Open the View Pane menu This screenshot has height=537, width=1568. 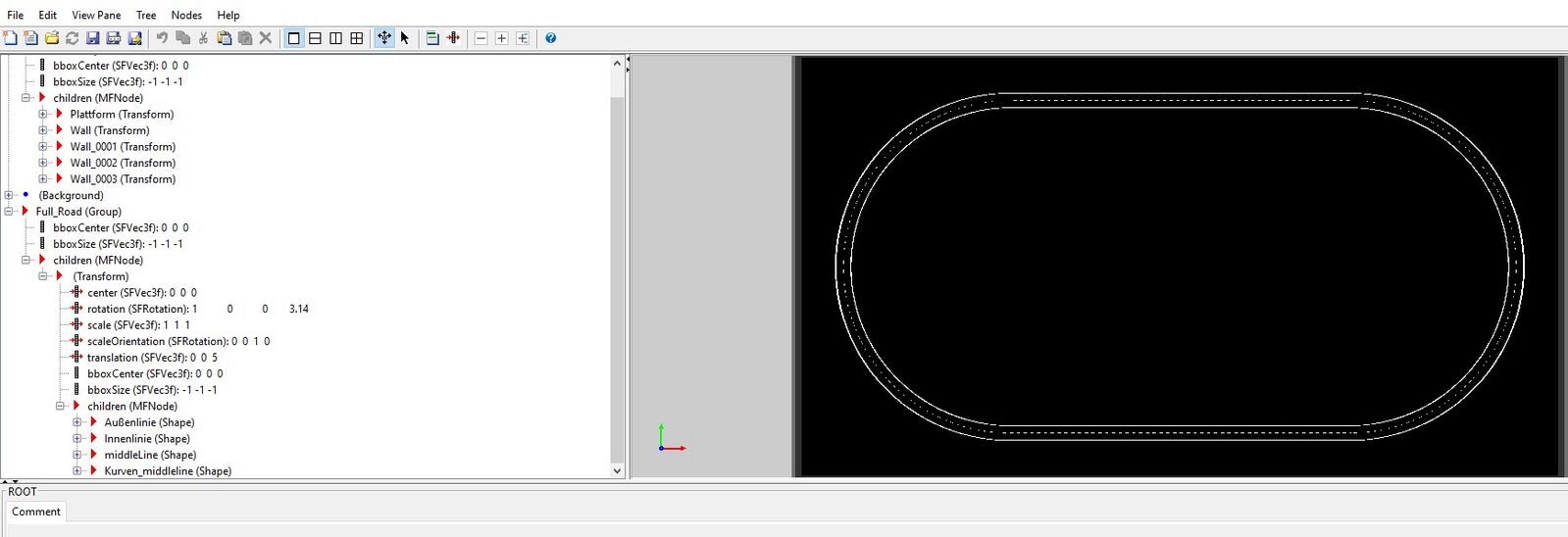[x=96, y=15]
